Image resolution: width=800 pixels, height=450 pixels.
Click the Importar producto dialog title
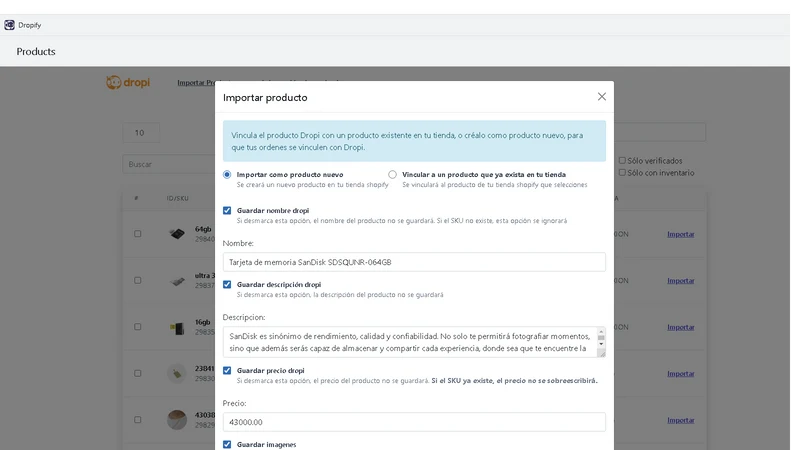pos(265,97)
